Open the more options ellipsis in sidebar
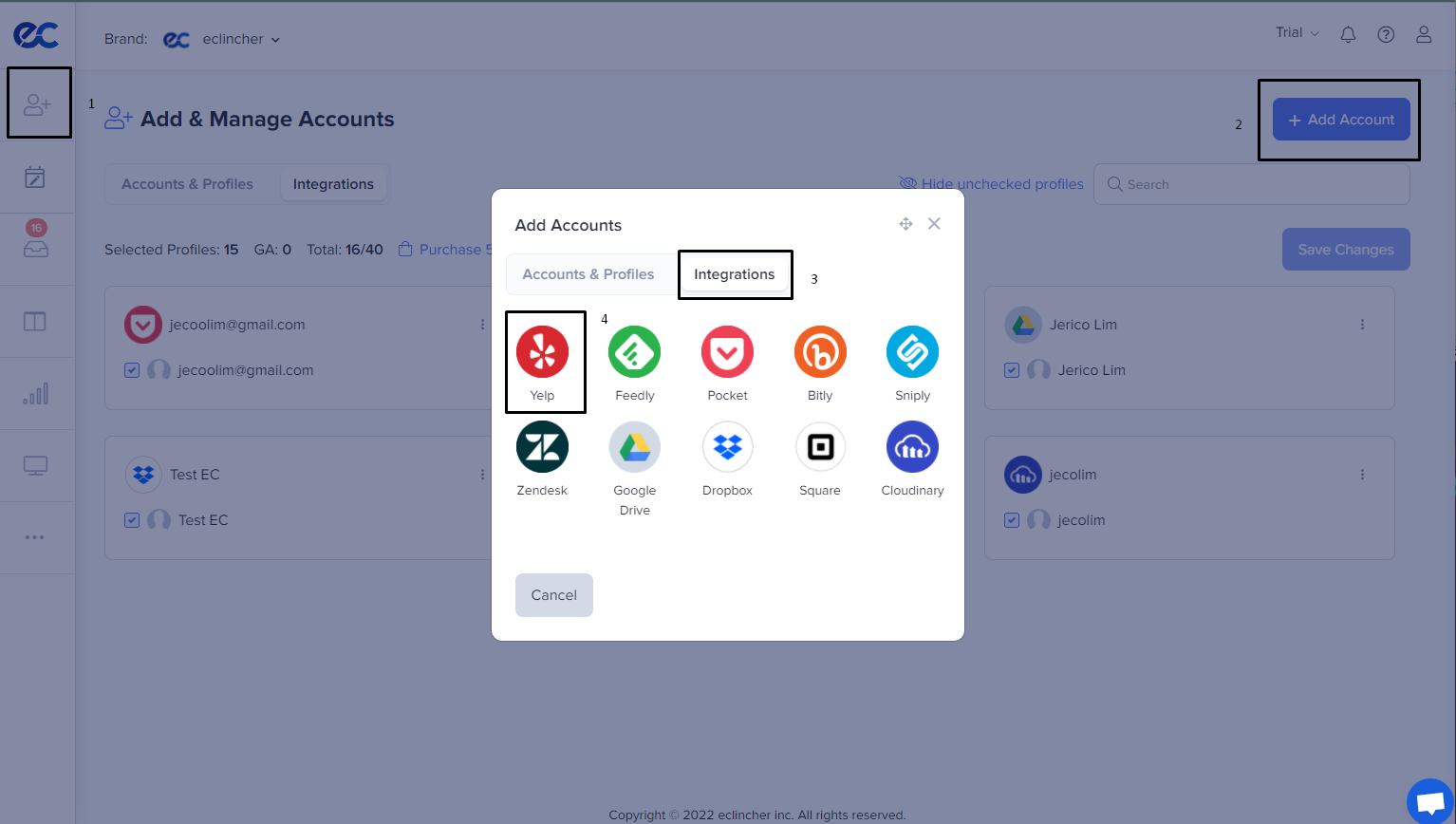Viewport: 1456px width, 824px height. pos(35,537)
